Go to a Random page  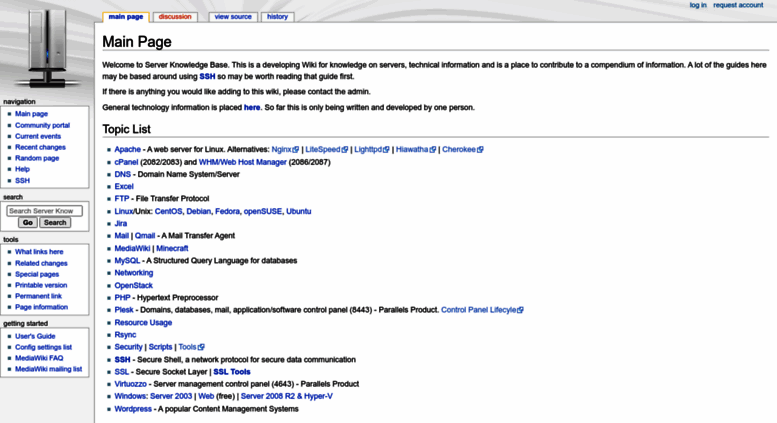[x=37, y=158]
